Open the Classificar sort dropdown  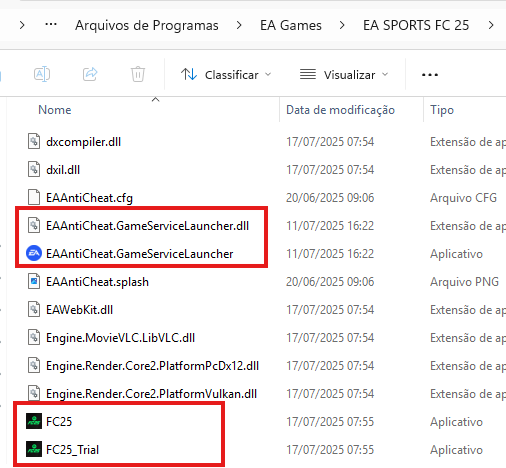pyautogui.click(x=226, y=75)
